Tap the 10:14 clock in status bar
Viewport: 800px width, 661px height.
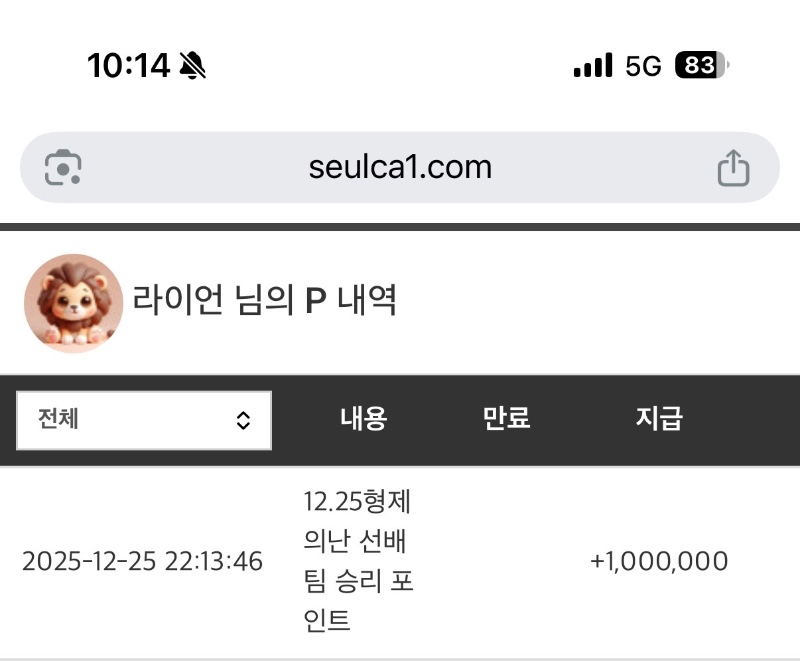[x=128, y=66]
